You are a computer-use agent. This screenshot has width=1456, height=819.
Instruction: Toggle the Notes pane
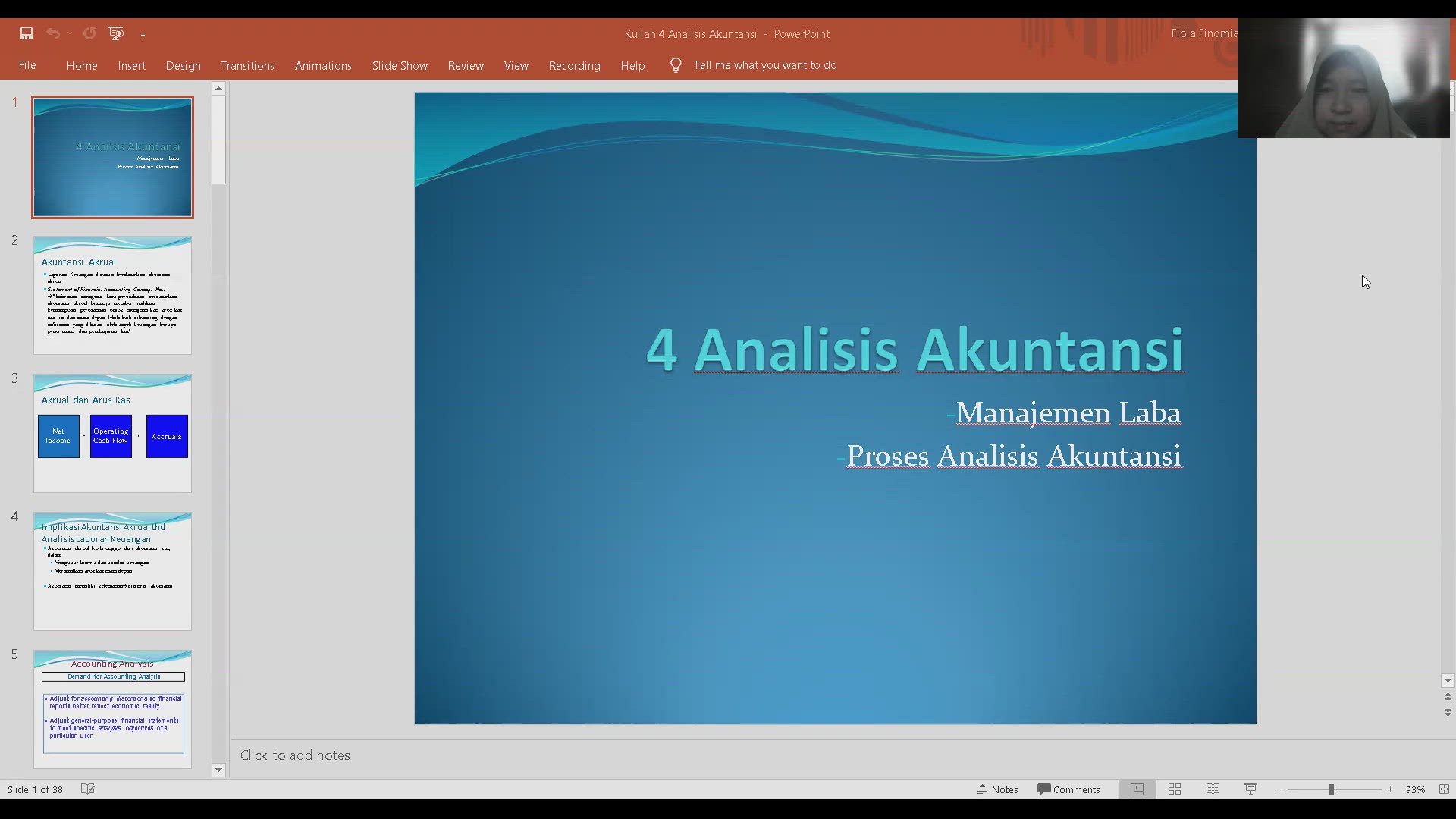[998, 789]
